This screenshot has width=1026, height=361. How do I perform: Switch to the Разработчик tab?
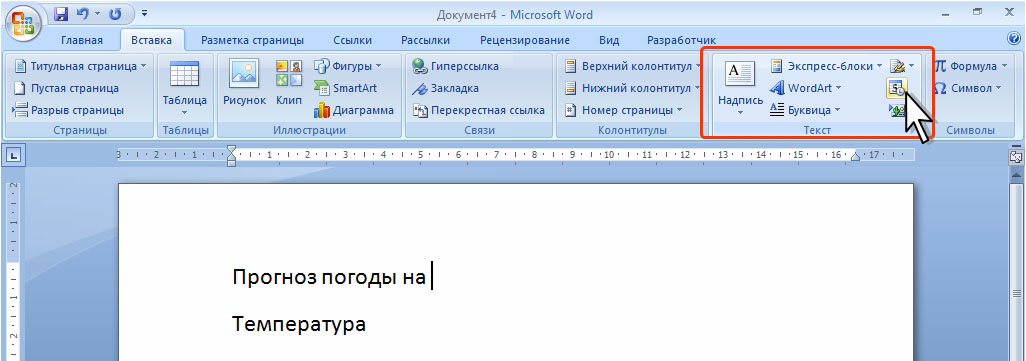(681, 41)
